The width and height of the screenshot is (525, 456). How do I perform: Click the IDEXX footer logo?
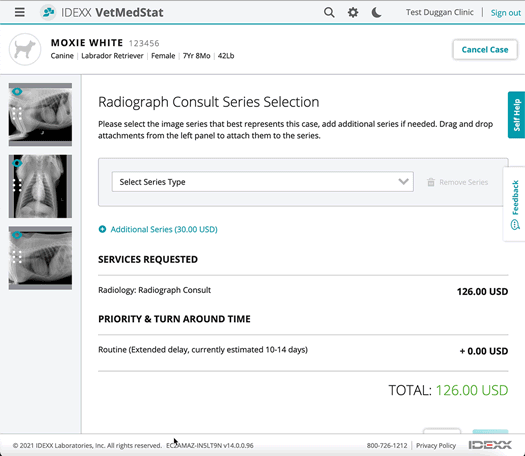(490, 445)
